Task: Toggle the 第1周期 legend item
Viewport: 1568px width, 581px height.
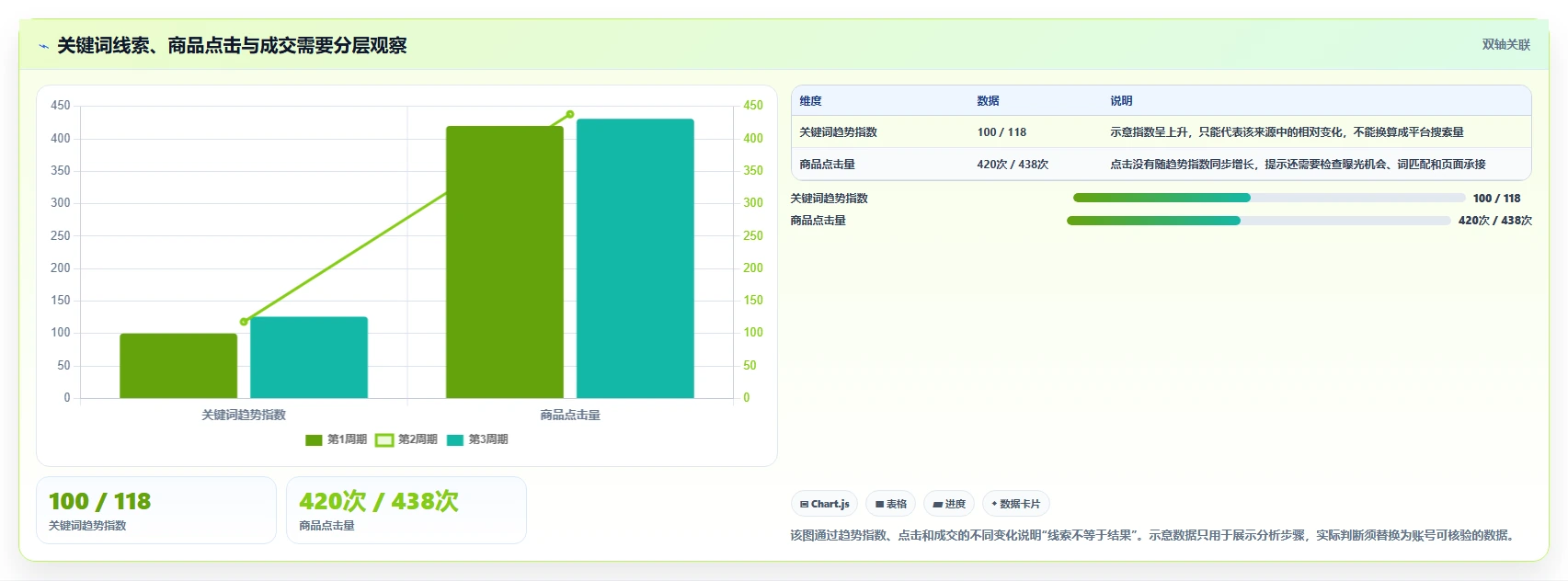Action: pos(336,439)
